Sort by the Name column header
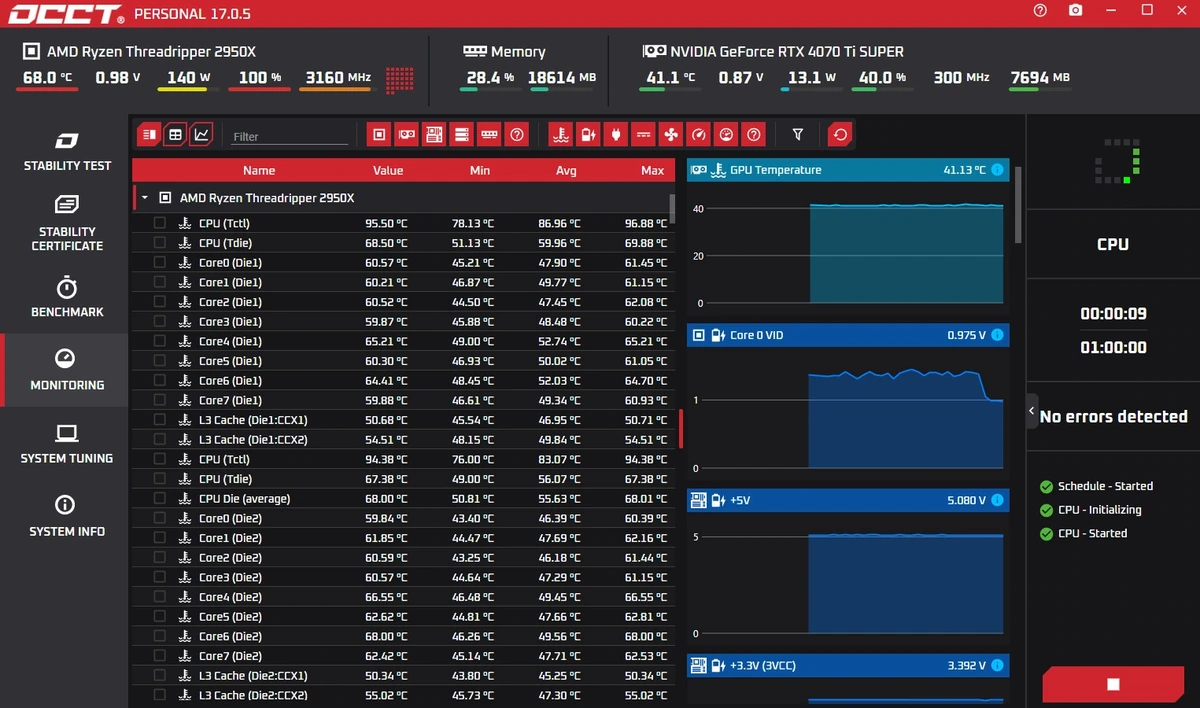This screenshot has height=708, width=1200. pyautogui.click(x=259, y=170)
